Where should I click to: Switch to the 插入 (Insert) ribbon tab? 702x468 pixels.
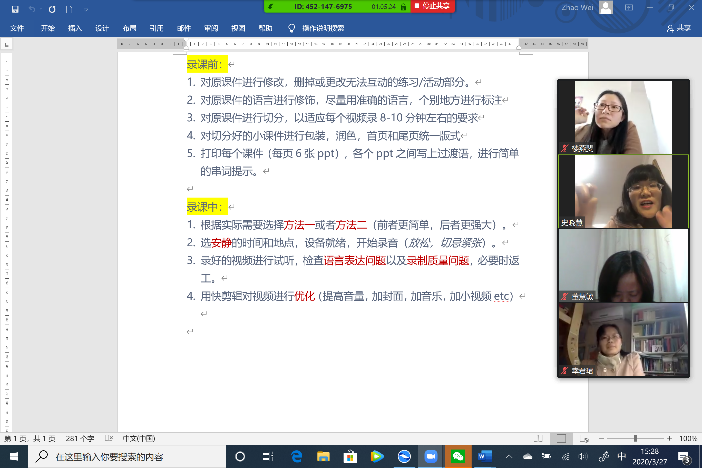(x=75, y=29)
